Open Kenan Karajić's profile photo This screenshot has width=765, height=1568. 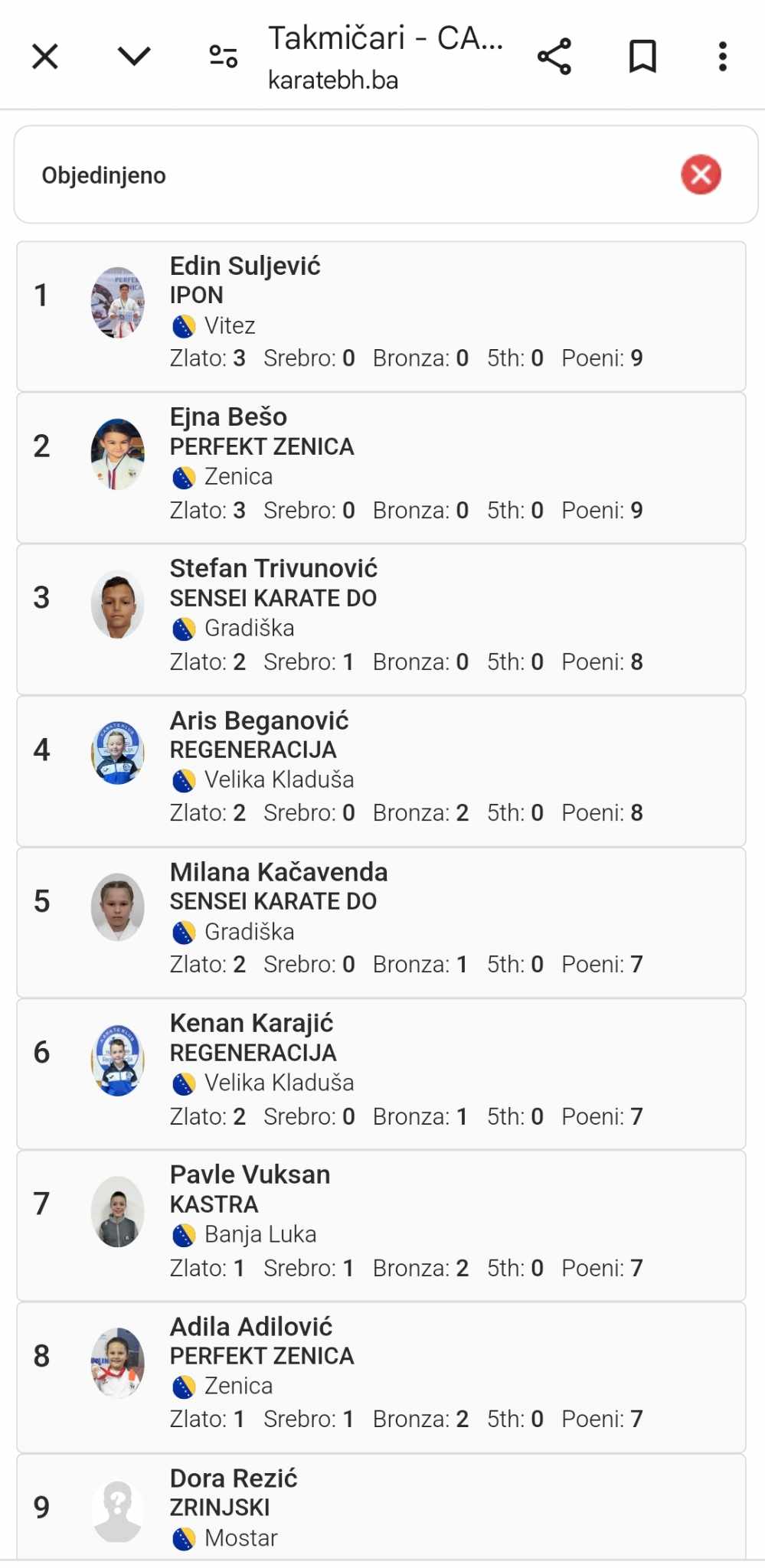point(118,1060)
